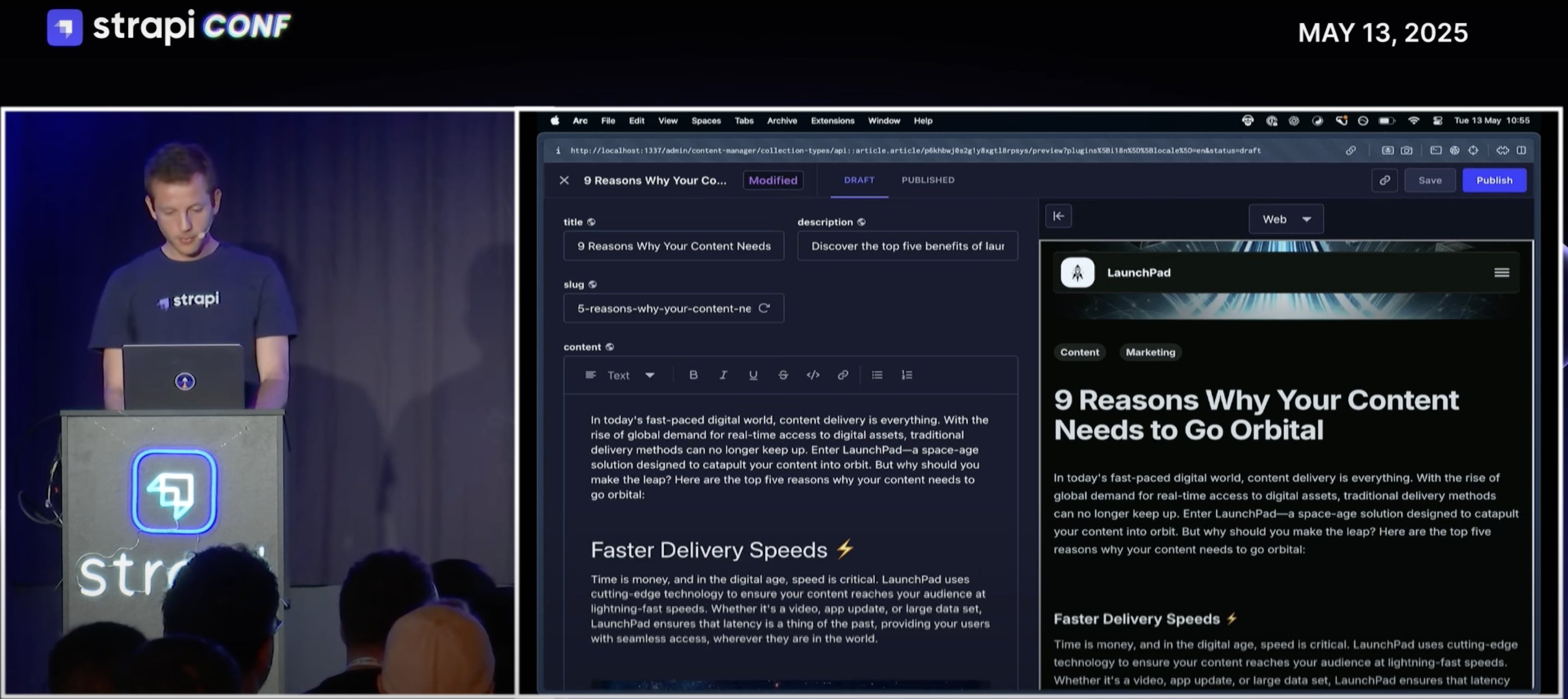This screenshot has width=1568, height=699.
Task: Close the preview with the X icon
Action: [564, 180]
